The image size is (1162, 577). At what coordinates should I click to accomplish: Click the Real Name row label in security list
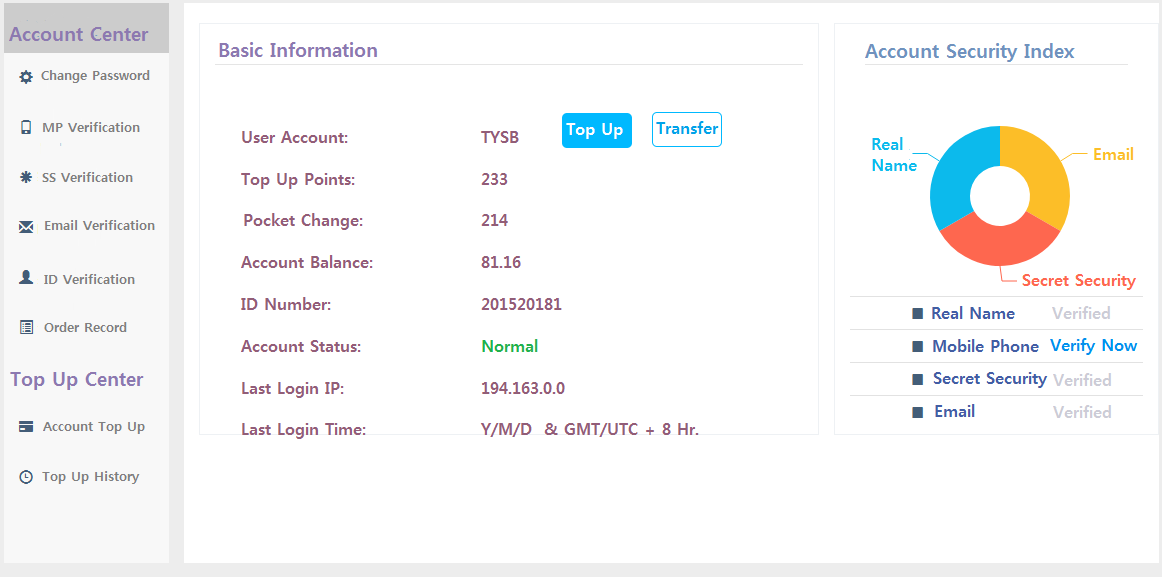click(x=973, y=313)
